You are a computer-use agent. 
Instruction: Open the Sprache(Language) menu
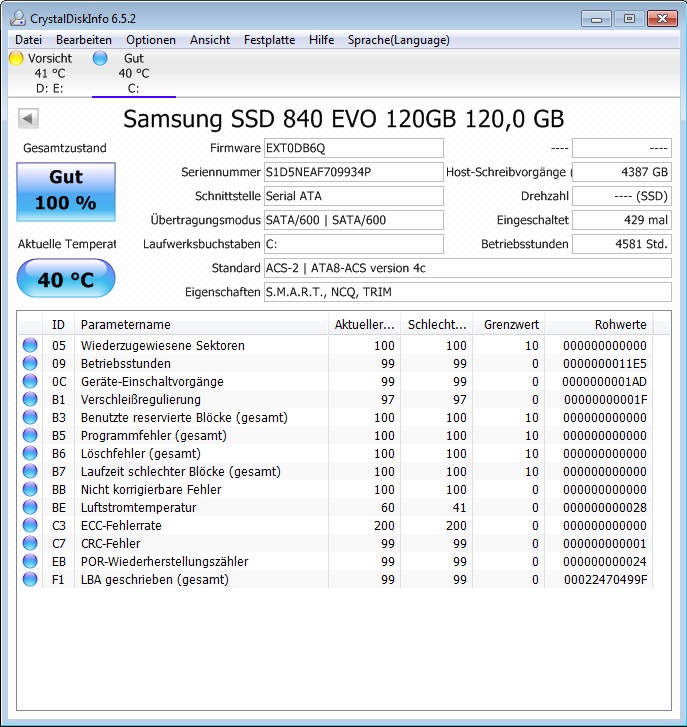tap(399, 40)
